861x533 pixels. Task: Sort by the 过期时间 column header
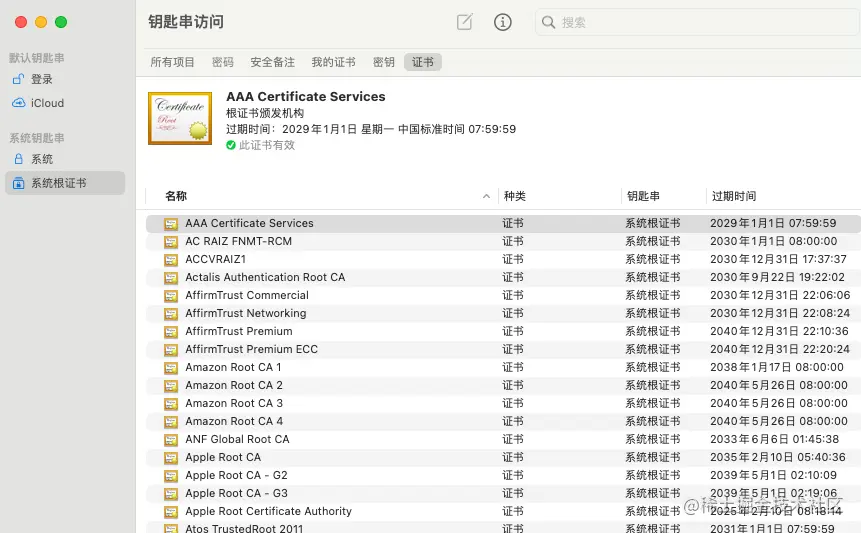click(x=734, y=196)
